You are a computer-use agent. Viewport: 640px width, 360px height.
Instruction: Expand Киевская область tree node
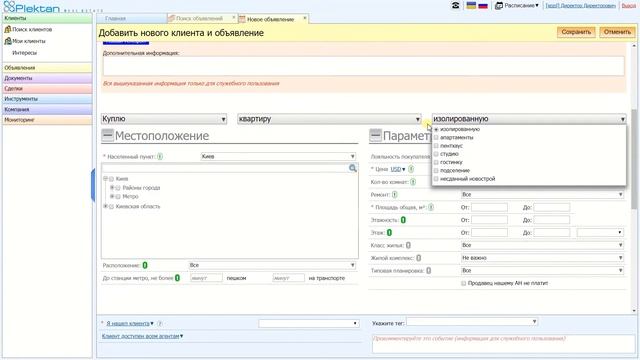(105, 206)
